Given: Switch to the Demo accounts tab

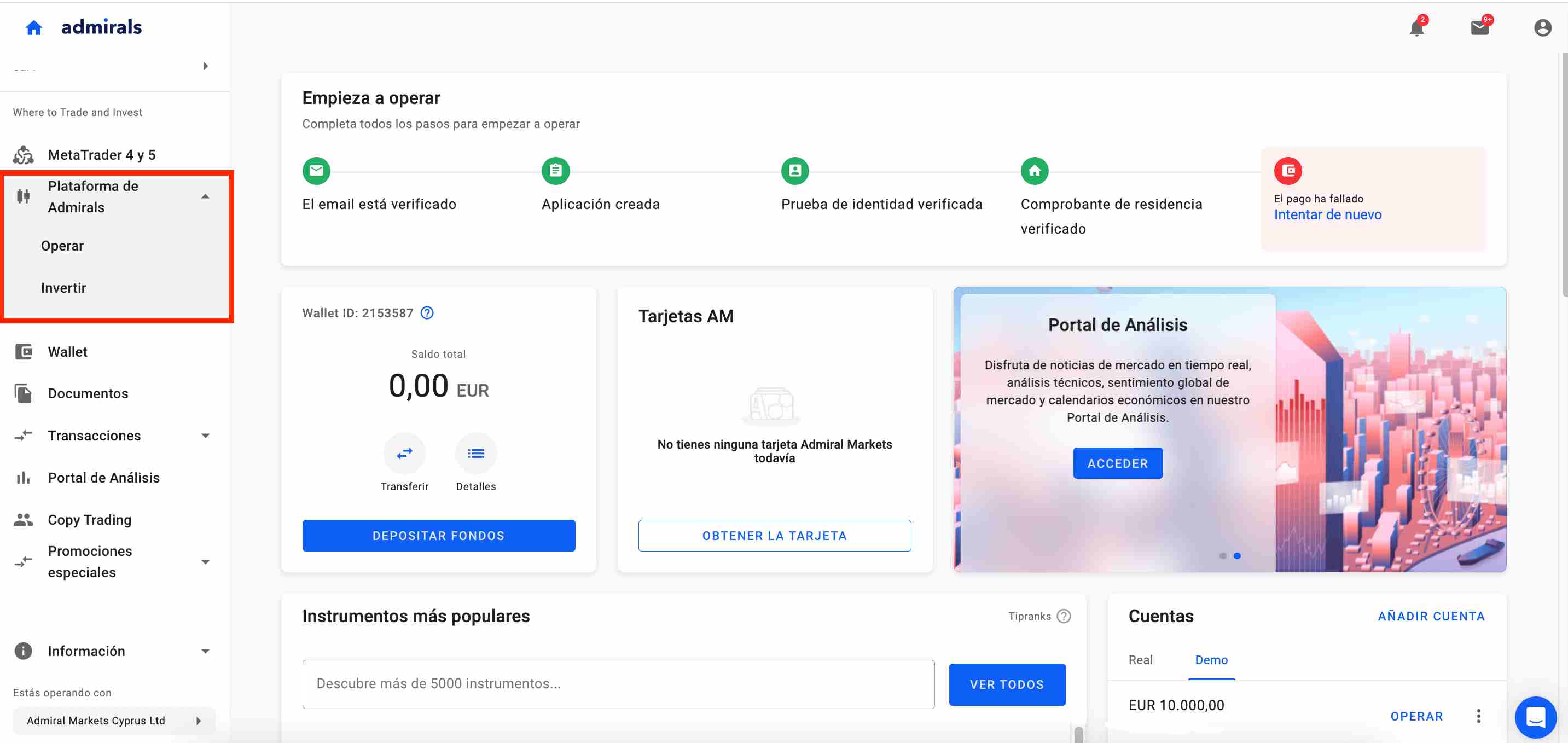Looking at the screenshot, I should tap(1211, 660).
